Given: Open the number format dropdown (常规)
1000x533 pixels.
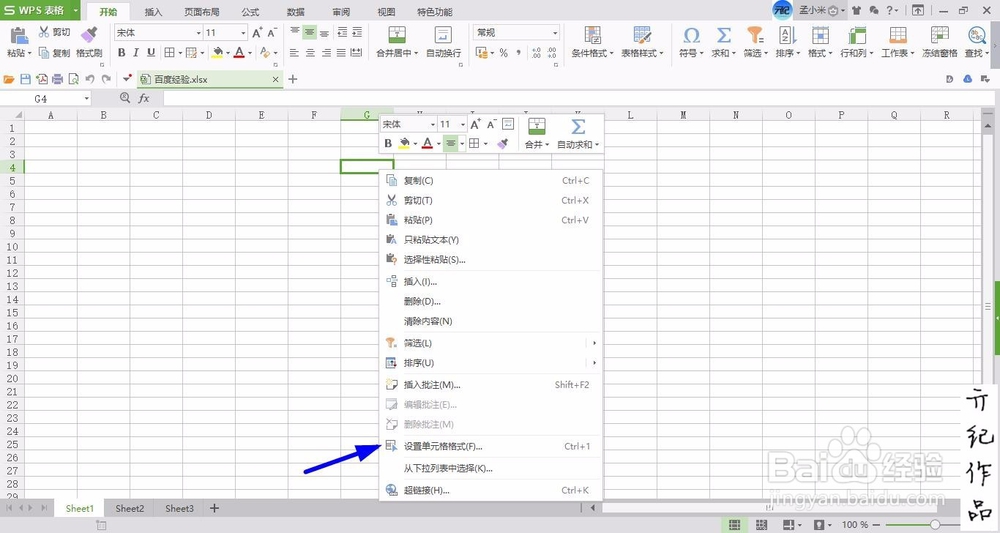Looking at the screenshot, I should click(555, 33).
